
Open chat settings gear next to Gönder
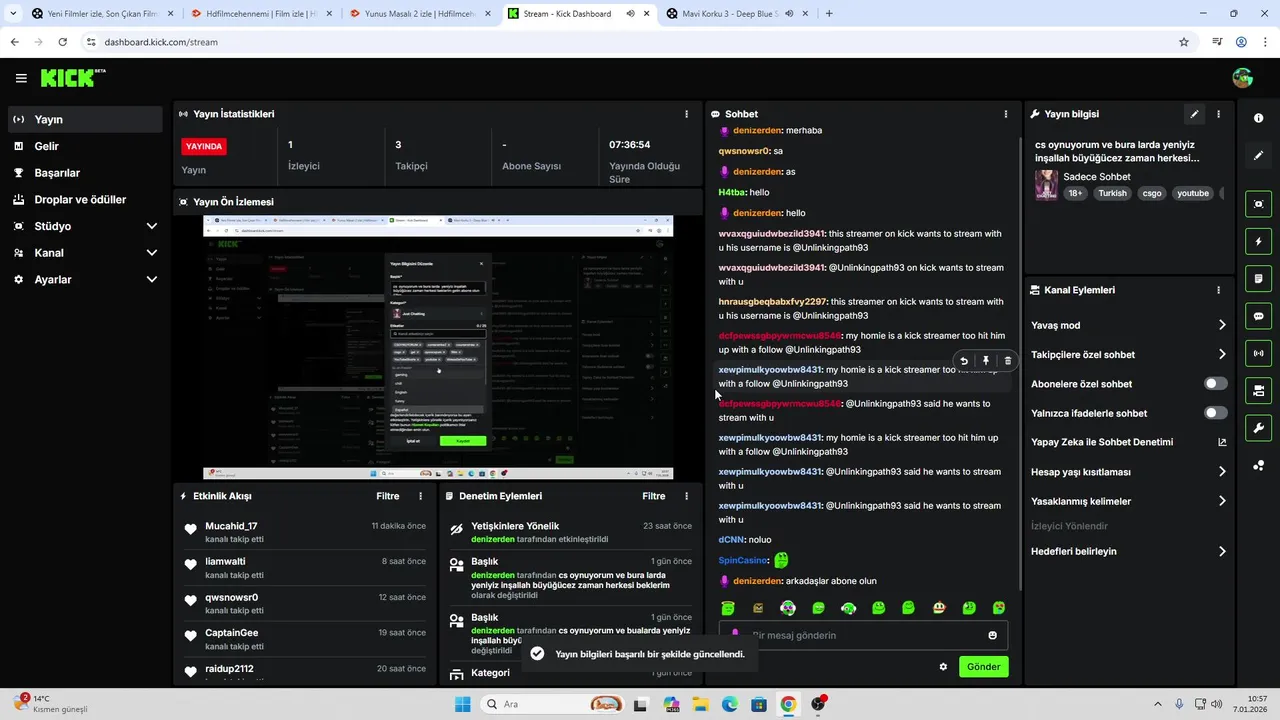point(943,666)
